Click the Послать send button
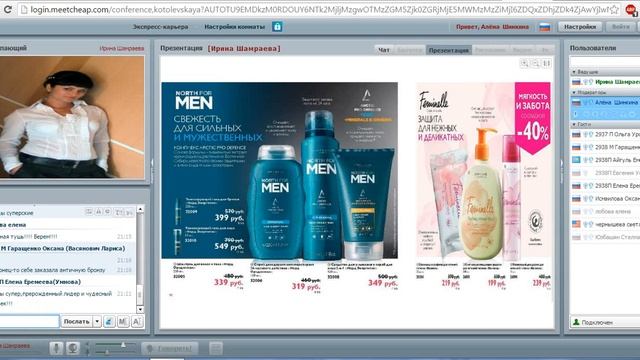The height and width of the screenshot is (360, 640). pos(76,322)
